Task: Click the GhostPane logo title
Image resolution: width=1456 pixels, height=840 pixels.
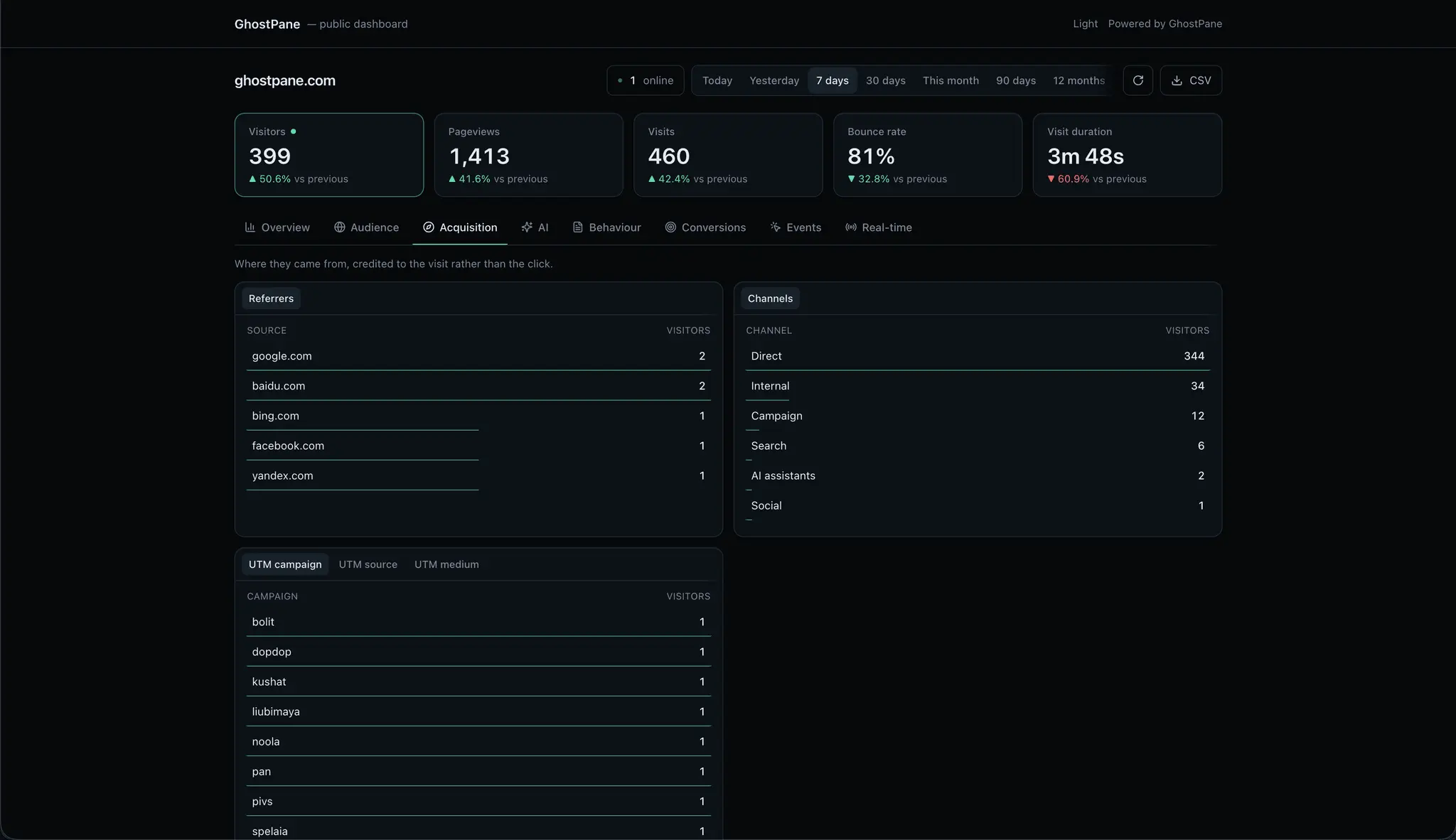Action: click(x=267, y=23)
